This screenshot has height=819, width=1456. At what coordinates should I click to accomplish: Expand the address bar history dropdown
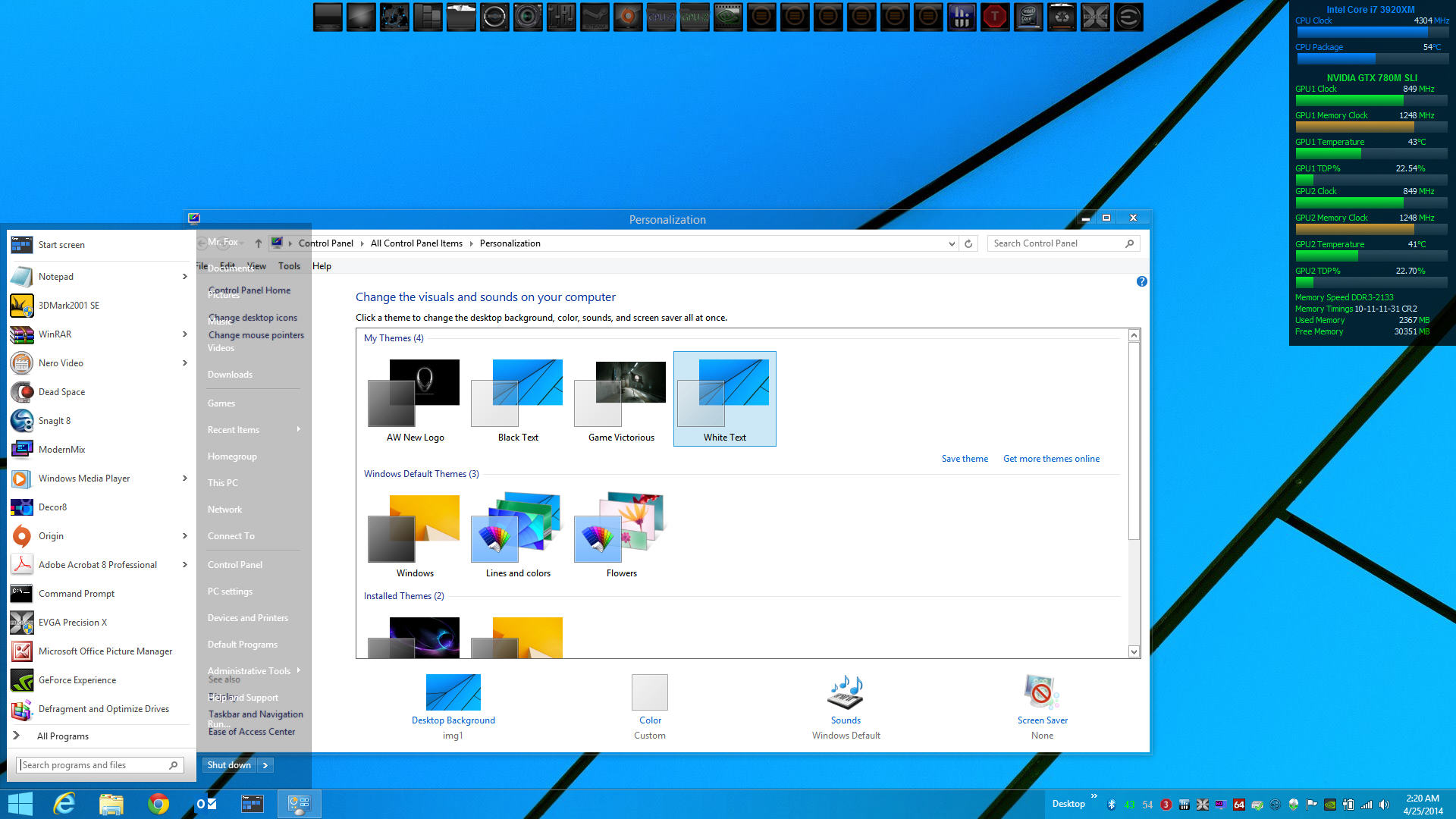pyautogui.click(x=952, y=243)
